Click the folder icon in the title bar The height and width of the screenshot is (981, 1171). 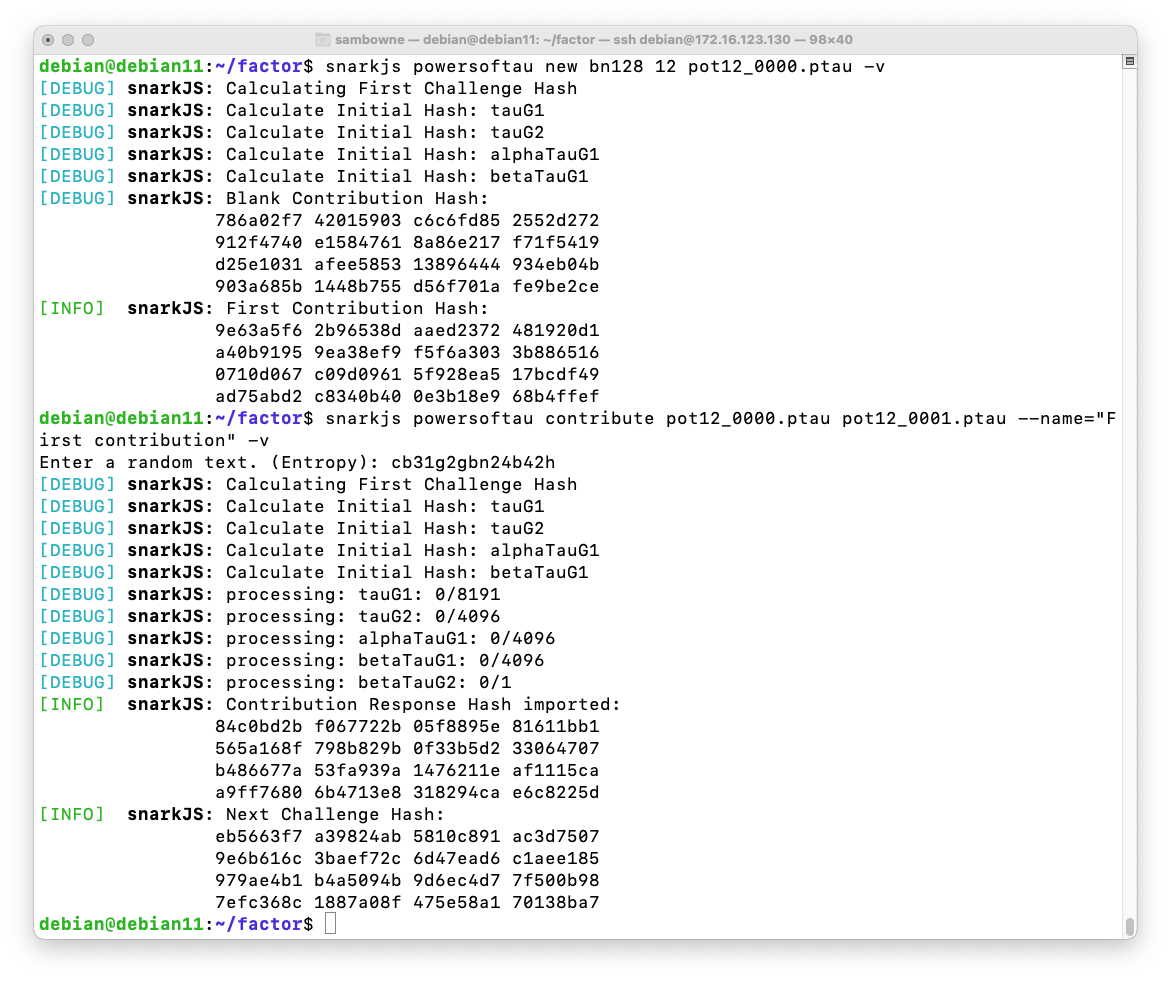click(x=323, y=40)
